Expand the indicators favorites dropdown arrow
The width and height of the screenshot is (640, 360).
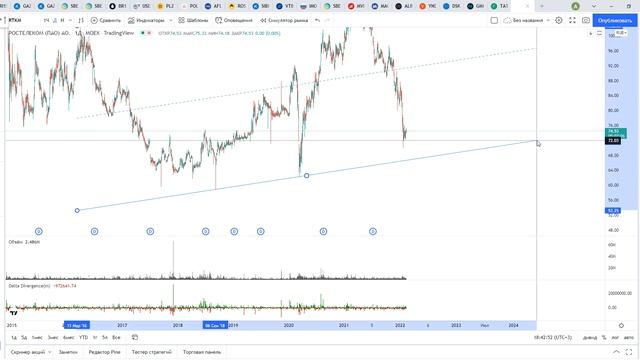point(171,20)
